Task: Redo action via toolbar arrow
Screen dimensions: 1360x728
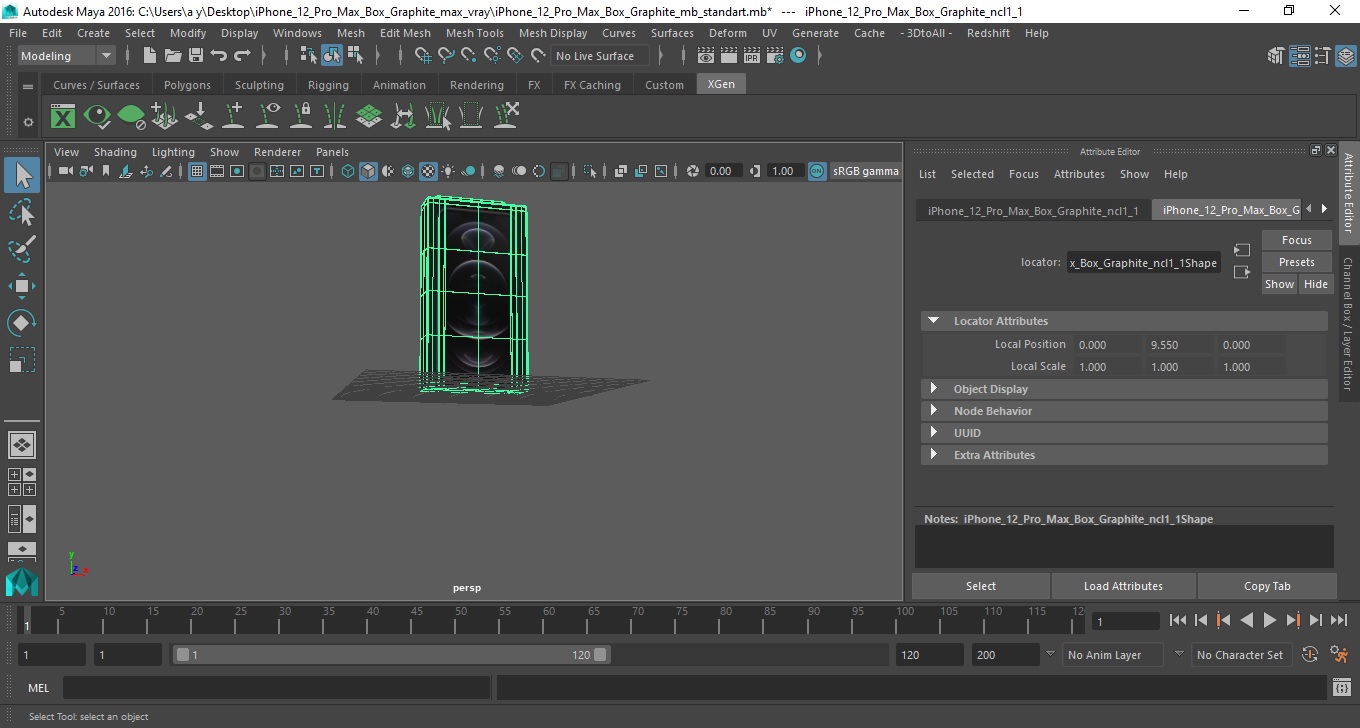Action: tap(242, 56)
